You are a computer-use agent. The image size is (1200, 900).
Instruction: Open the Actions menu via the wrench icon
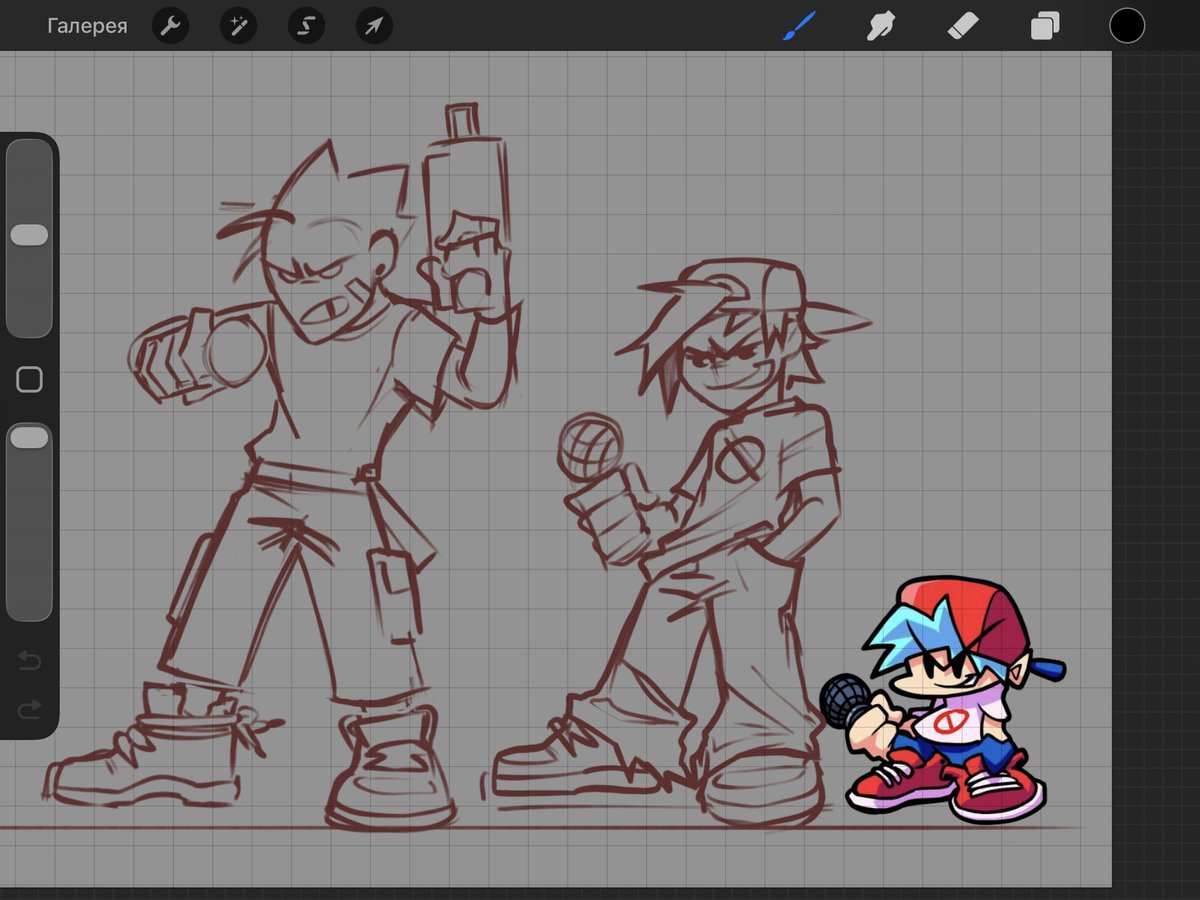170,26
